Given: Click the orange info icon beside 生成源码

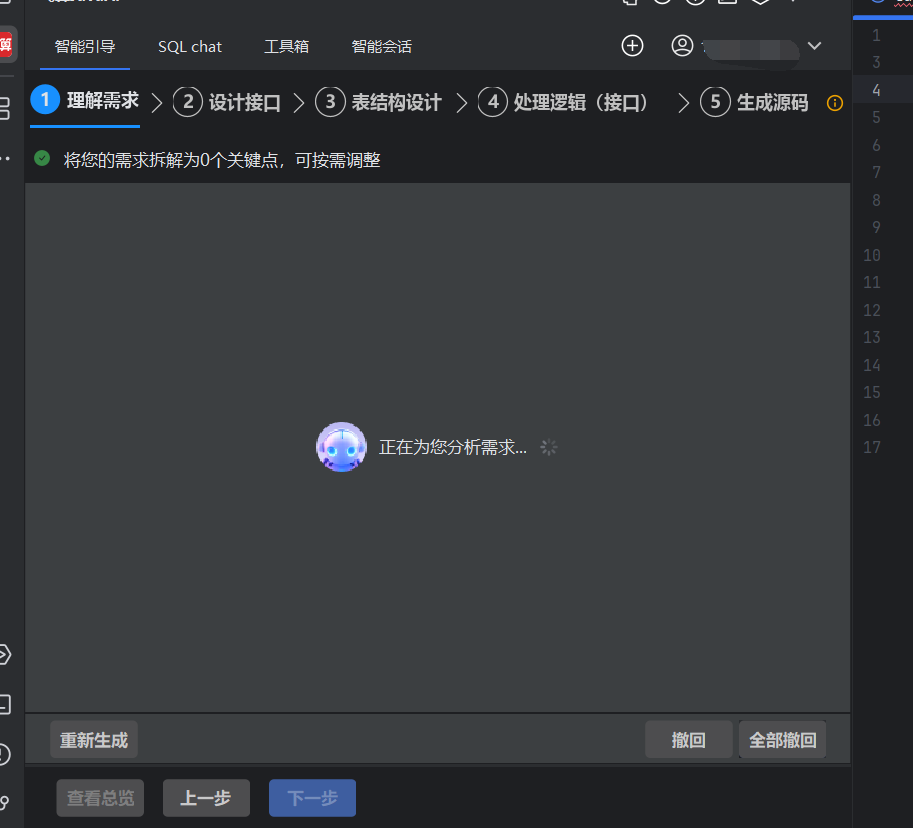Looking at the screenshot, I should pos(835,103).
